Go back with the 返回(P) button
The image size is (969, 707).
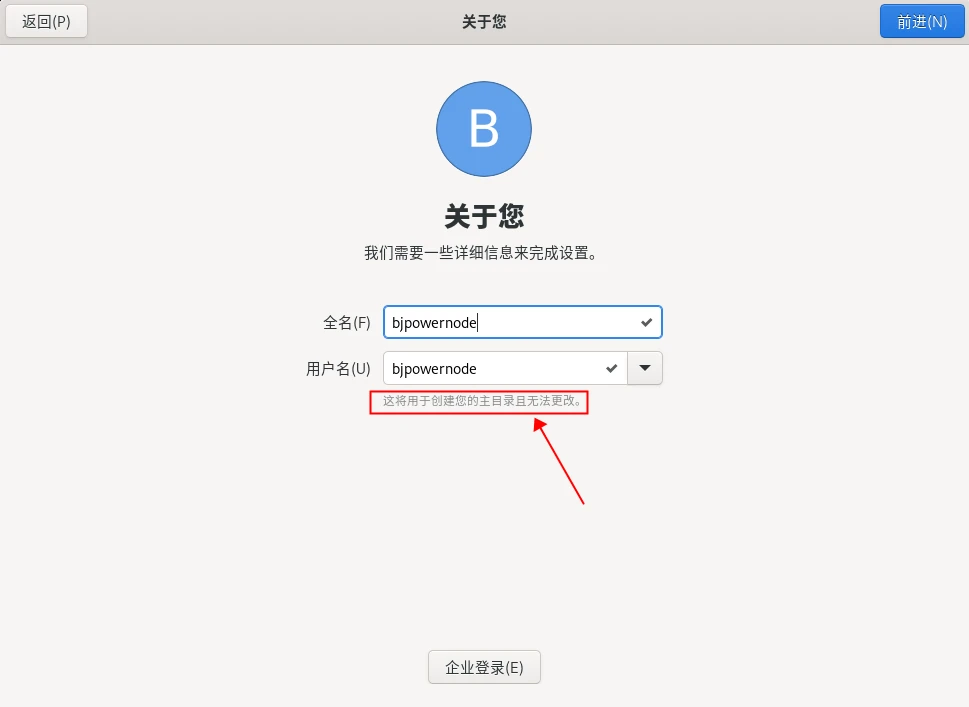(46, 22)
